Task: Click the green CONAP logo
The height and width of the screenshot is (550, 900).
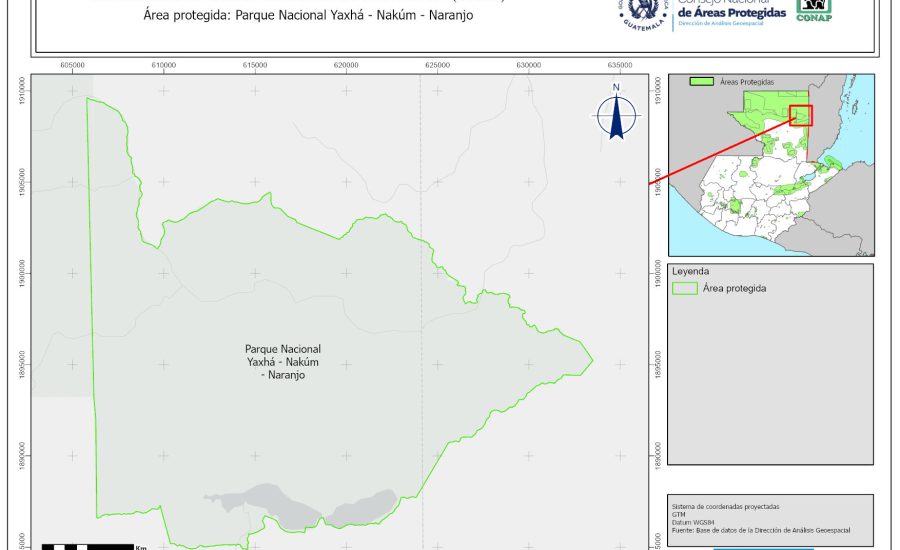Action: (x=813, y=10)
